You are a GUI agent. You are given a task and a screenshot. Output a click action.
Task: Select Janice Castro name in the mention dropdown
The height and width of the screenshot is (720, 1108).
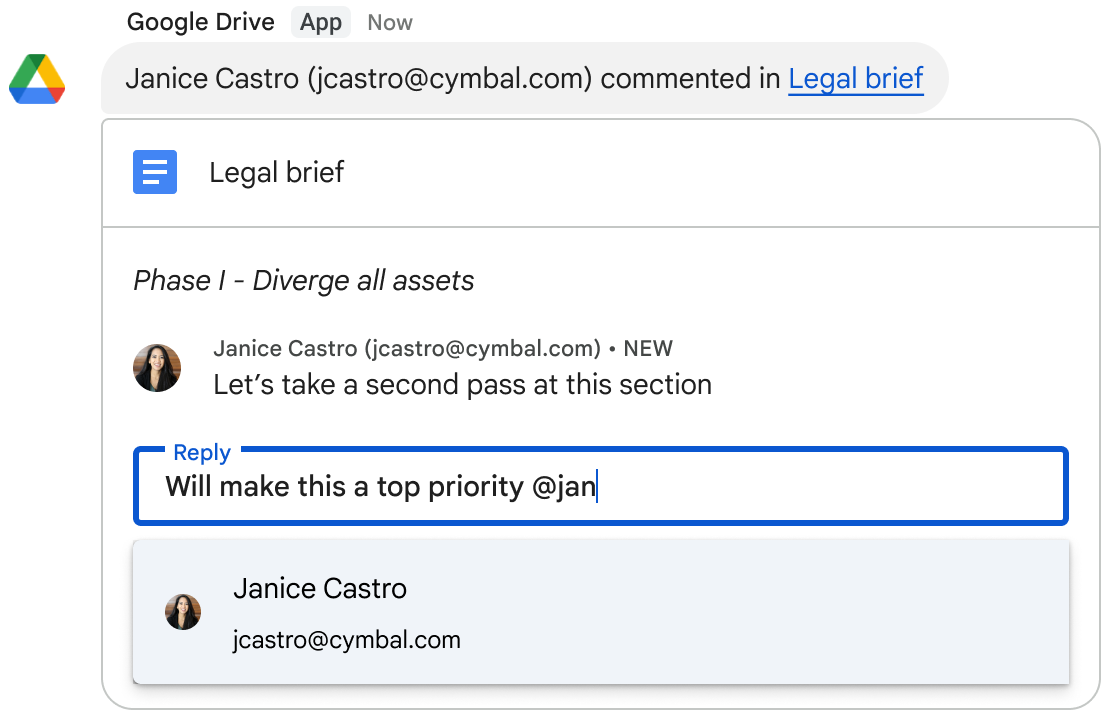320,588
